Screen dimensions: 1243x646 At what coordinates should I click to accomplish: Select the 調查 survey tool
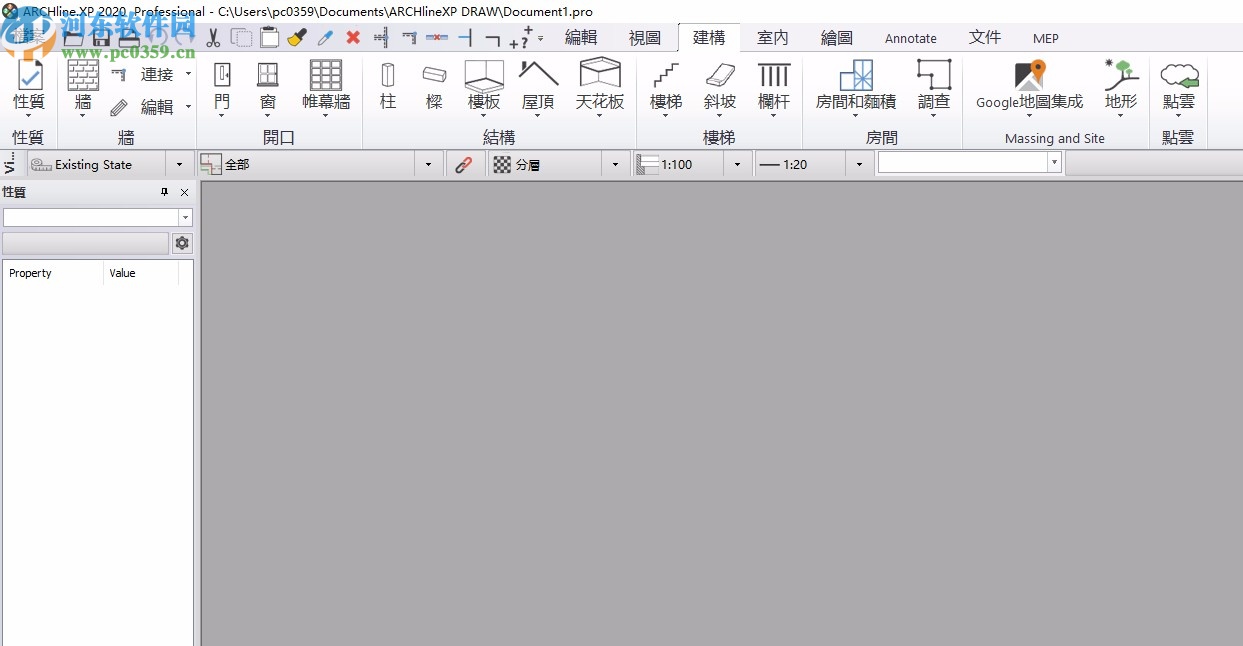(934, 86)
